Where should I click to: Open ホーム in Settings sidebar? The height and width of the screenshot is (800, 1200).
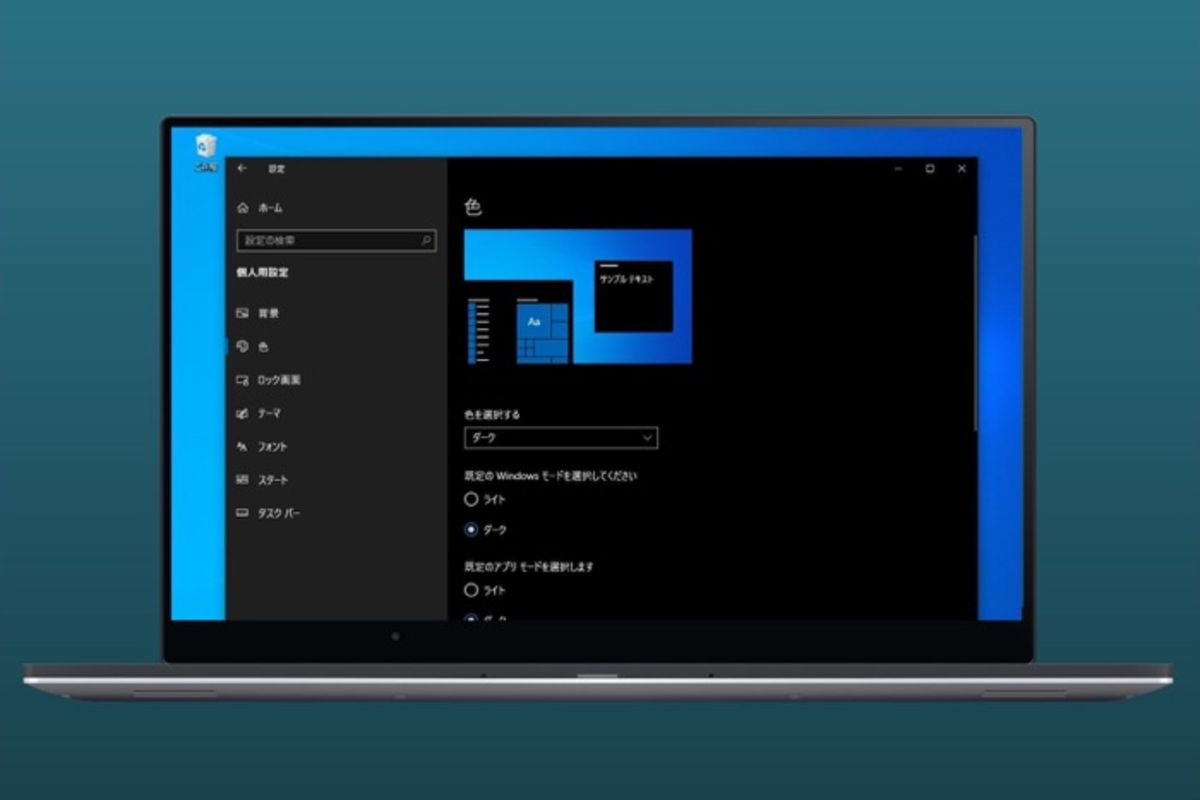pos(260,208)
